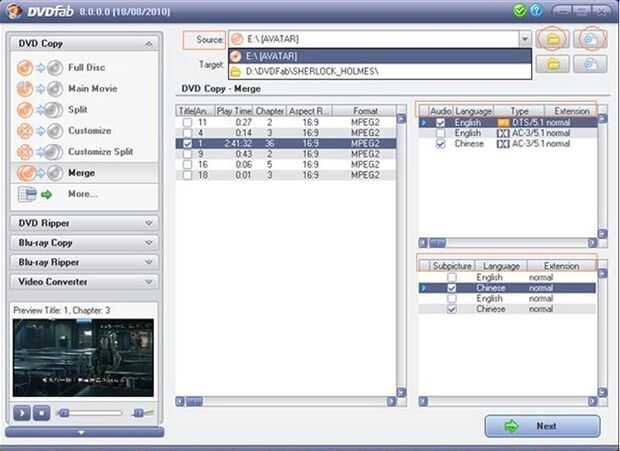Open the Source dropdown arrow
This screenshot has height=451, width=620.
[x=525, y=39]
